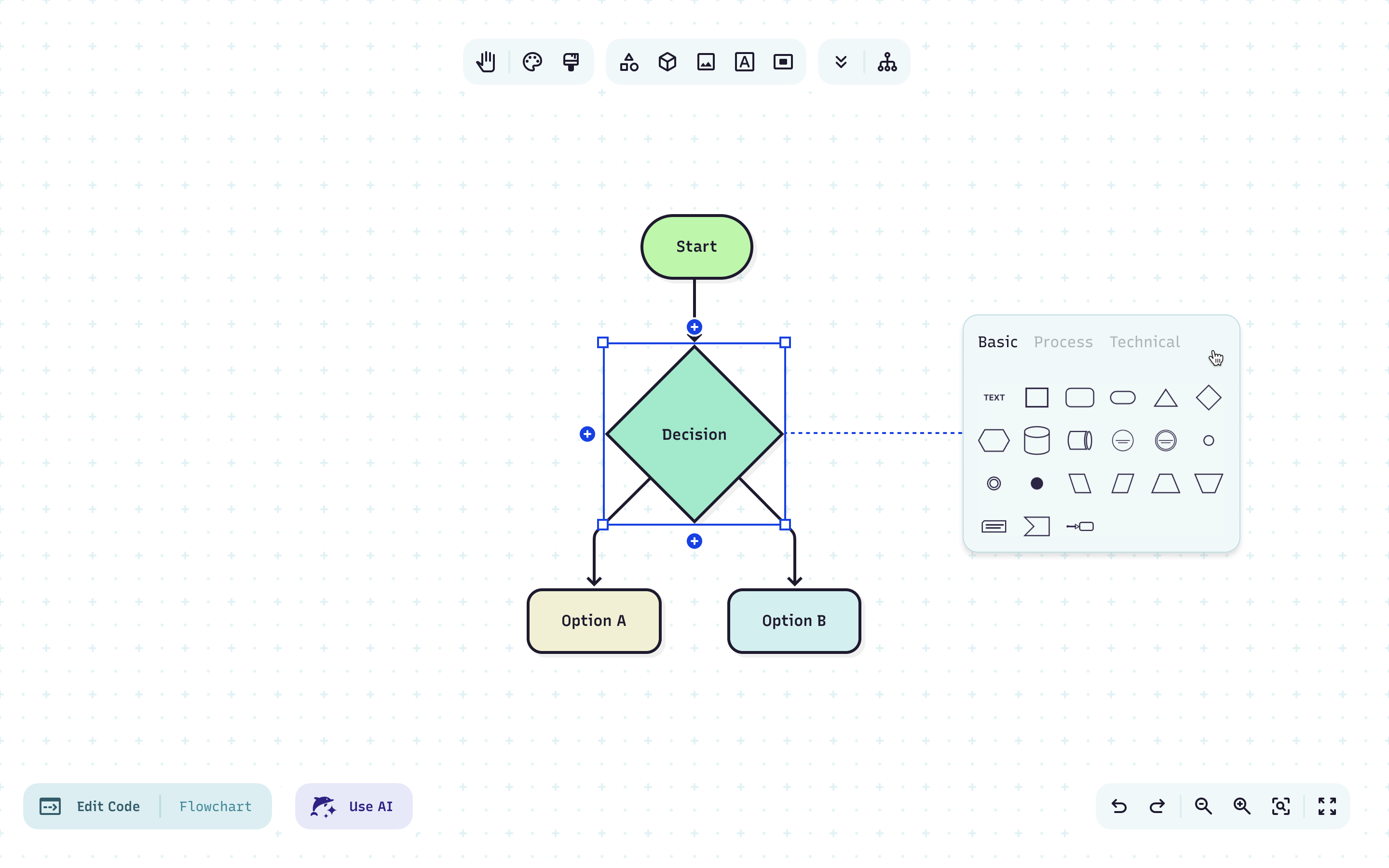Expand the double chevron down menu
This screenshot has height=868, width=1389.
click(x=841, y=62)
